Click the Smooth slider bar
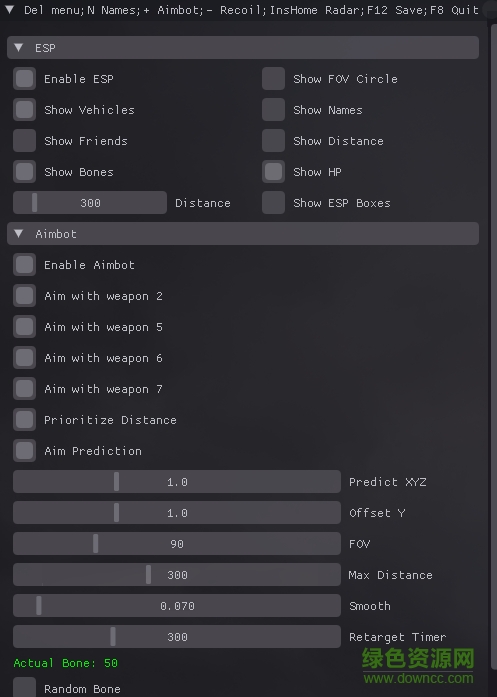Screen dimensions: 497x697 coord(177,606)
